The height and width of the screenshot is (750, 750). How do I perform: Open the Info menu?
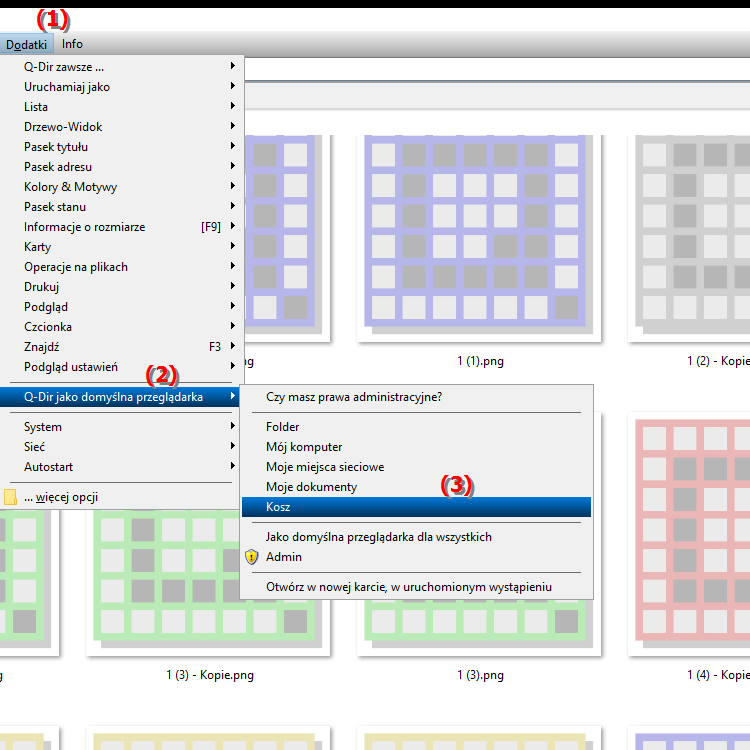72,44
